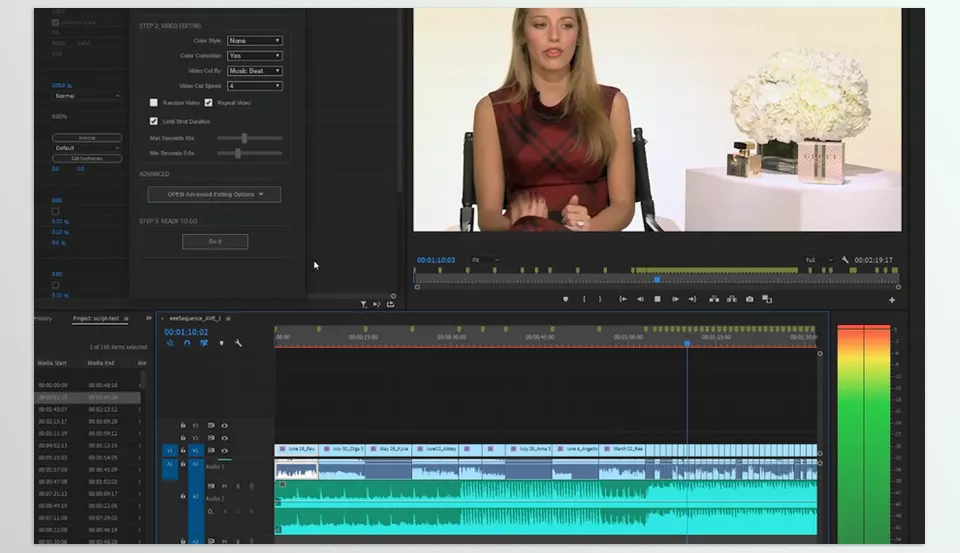Click Mark In button in monitor controls
The width and height of the screenshot is (960, 553).
tap(584, 299)
